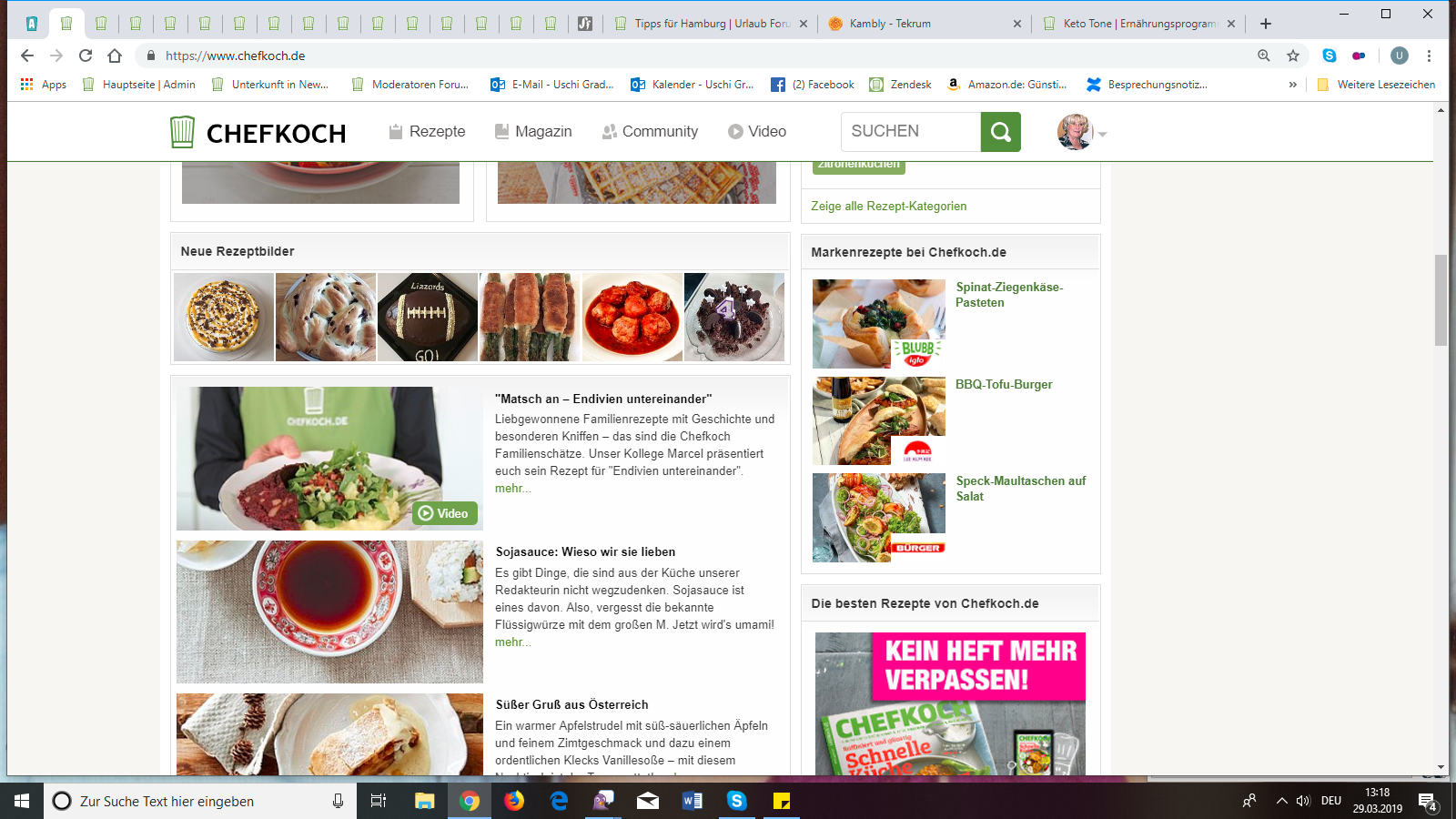Open the BBQ-Tofu-Burger recipe link

click(1004, 385)
